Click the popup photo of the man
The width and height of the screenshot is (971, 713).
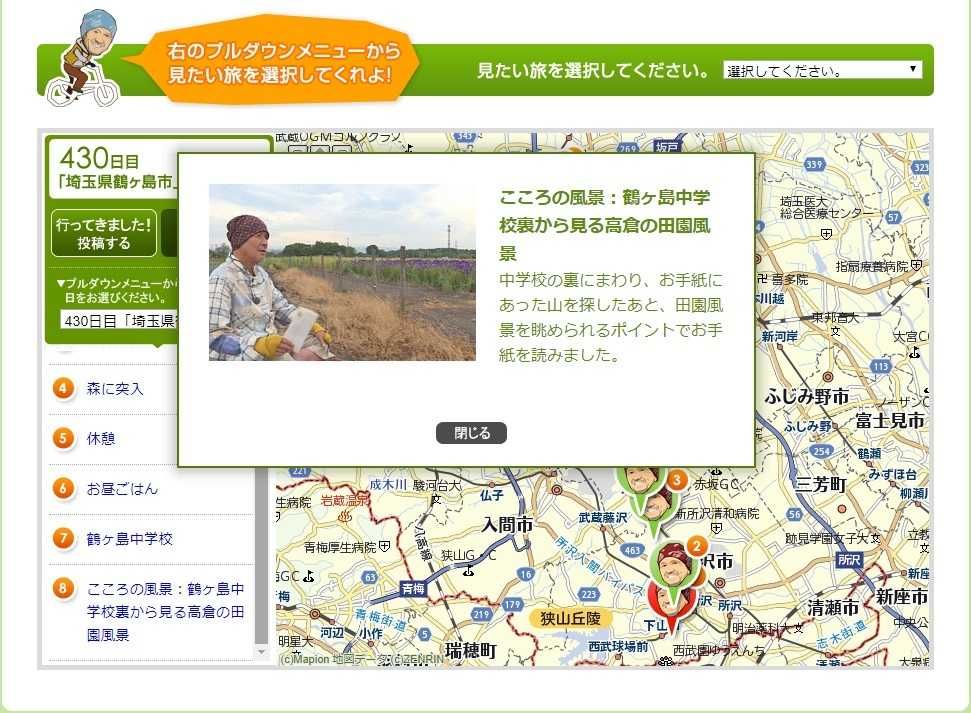pos(342,272)
